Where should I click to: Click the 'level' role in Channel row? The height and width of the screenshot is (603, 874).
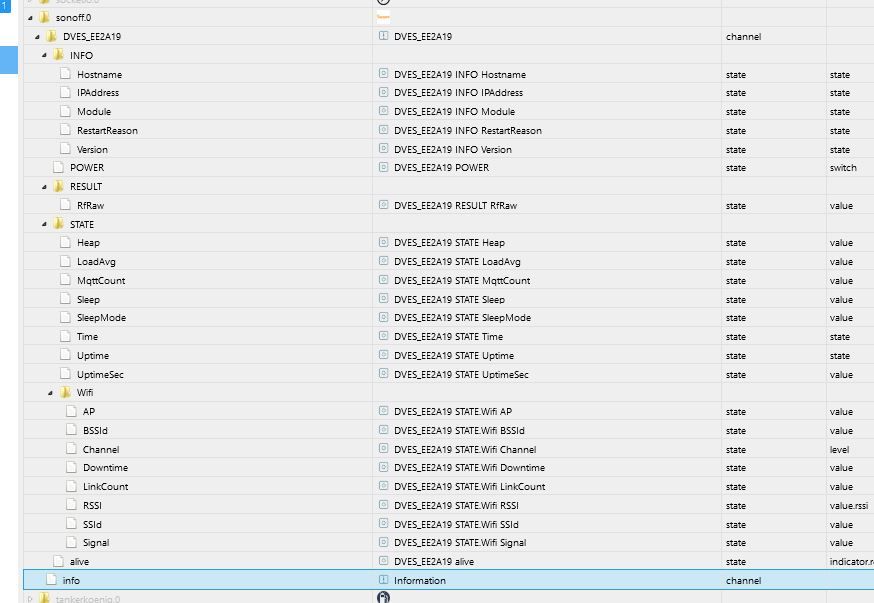(x=839, y=449)
